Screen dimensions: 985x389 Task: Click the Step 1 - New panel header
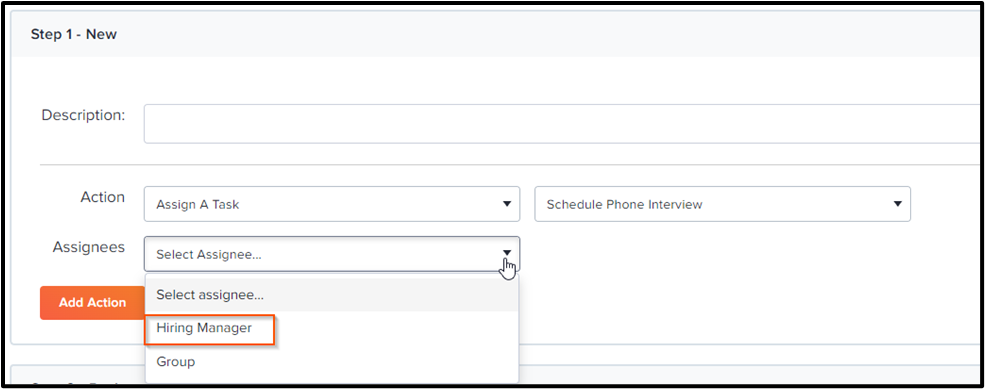click(496, 35)
